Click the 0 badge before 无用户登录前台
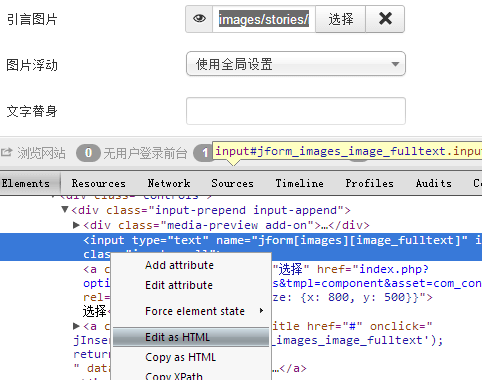 pos(88,153)
